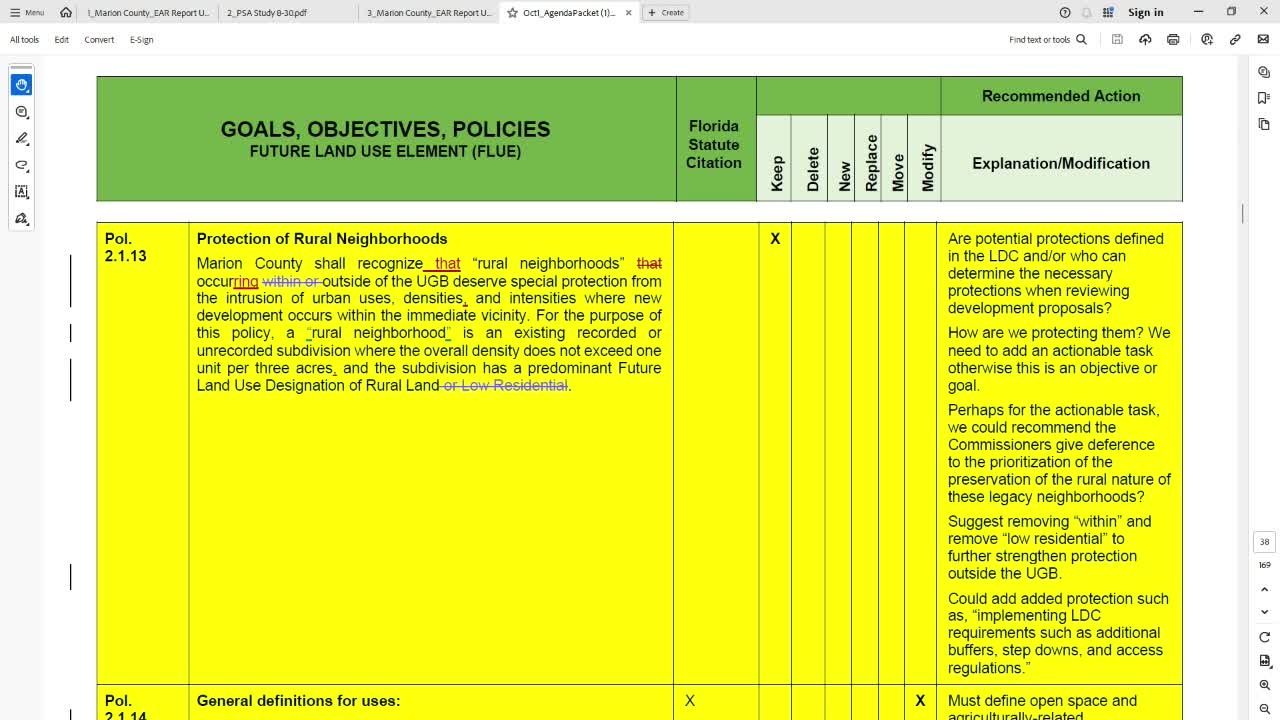This screenshot has width=1280, height=720.
Task: Open the Edit tab
Action: pyautogui.click(x=61, y=40)
